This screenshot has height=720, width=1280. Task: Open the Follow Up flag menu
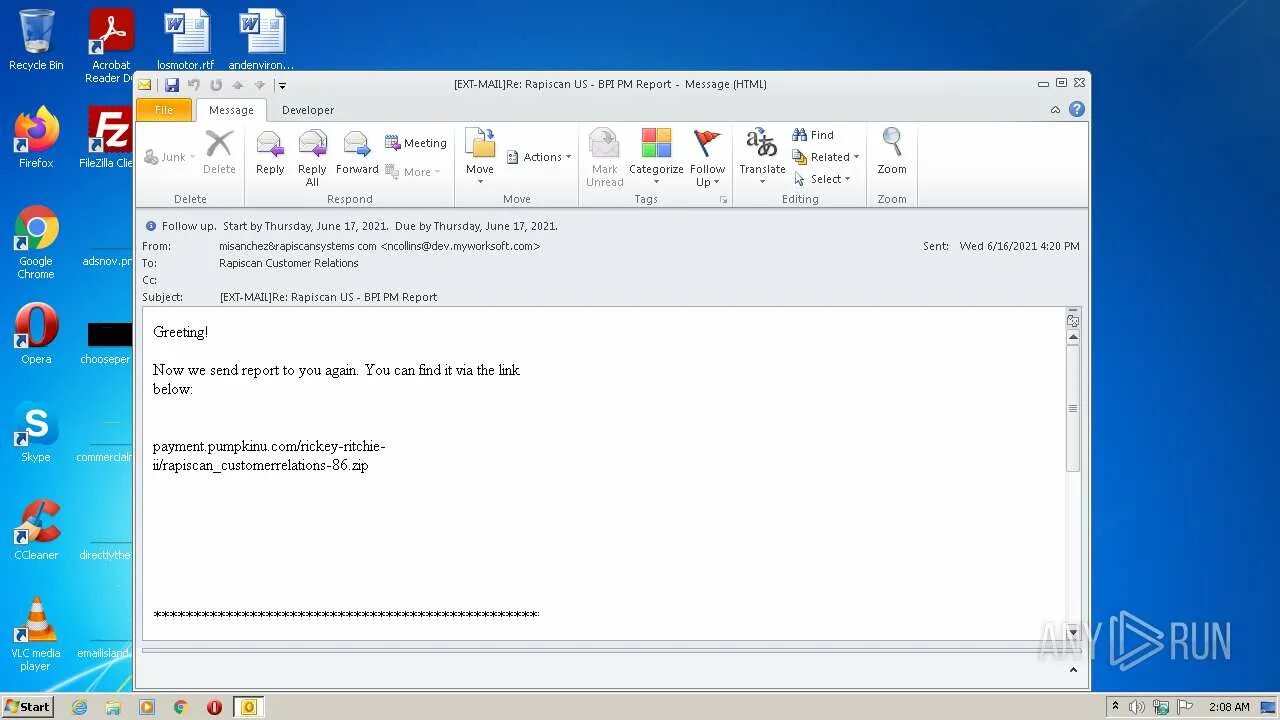click(x=707, y=157)
